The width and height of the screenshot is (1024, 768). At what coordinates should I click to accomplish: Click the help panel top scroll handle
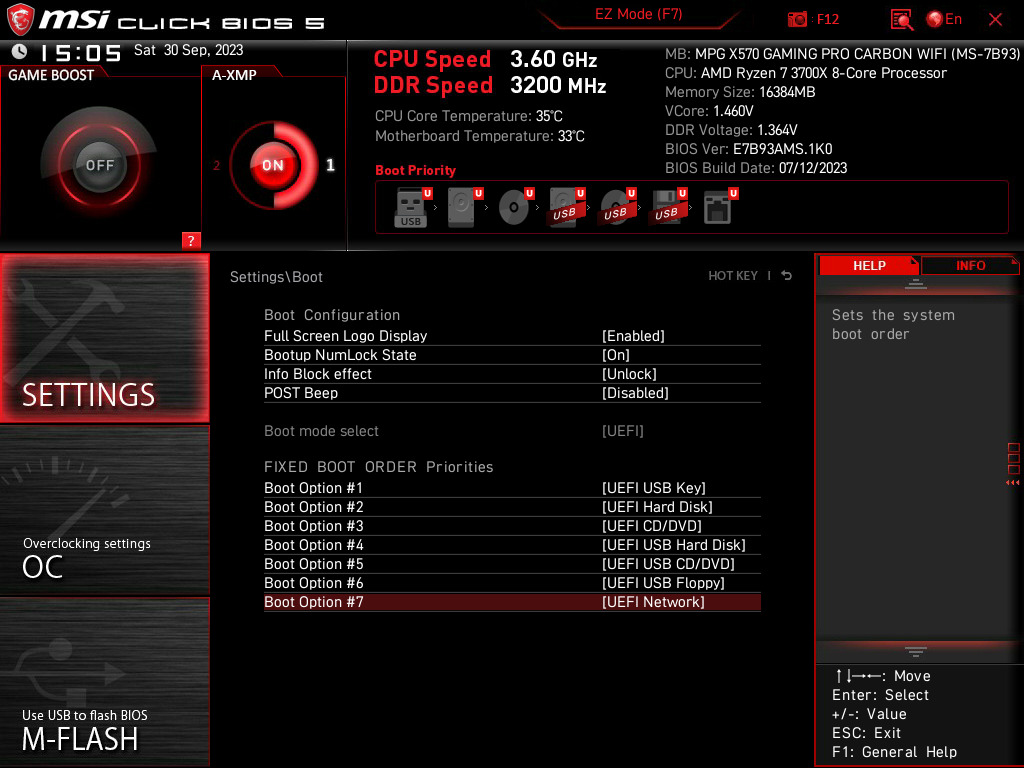916,283
